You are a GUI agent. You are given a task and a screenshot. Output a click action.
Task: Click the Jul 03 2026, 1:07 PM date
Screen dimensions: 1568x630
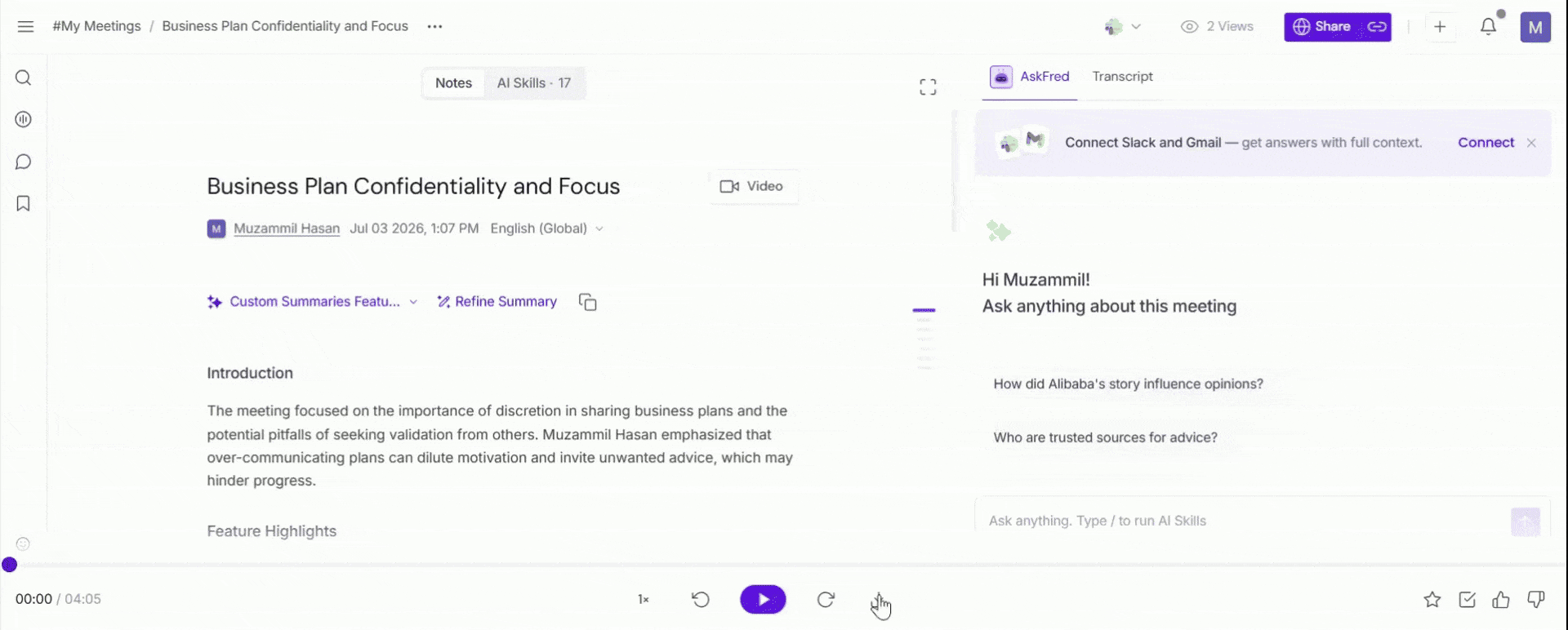(414, 228)
